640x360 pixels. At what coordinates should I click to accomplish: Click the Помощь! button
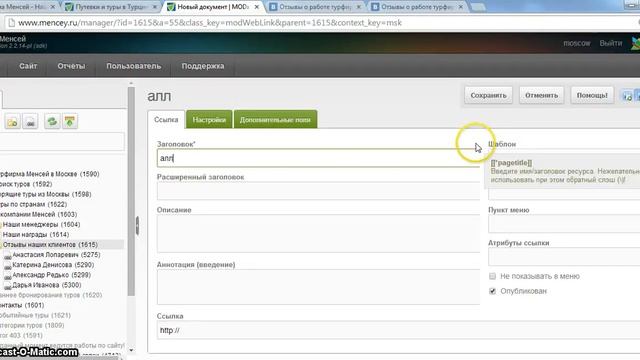pos(592,96)
